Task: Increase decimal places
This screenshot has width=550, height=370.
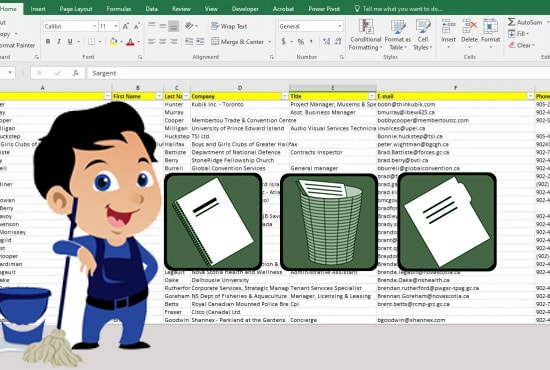Action: (x=327, y=42)
